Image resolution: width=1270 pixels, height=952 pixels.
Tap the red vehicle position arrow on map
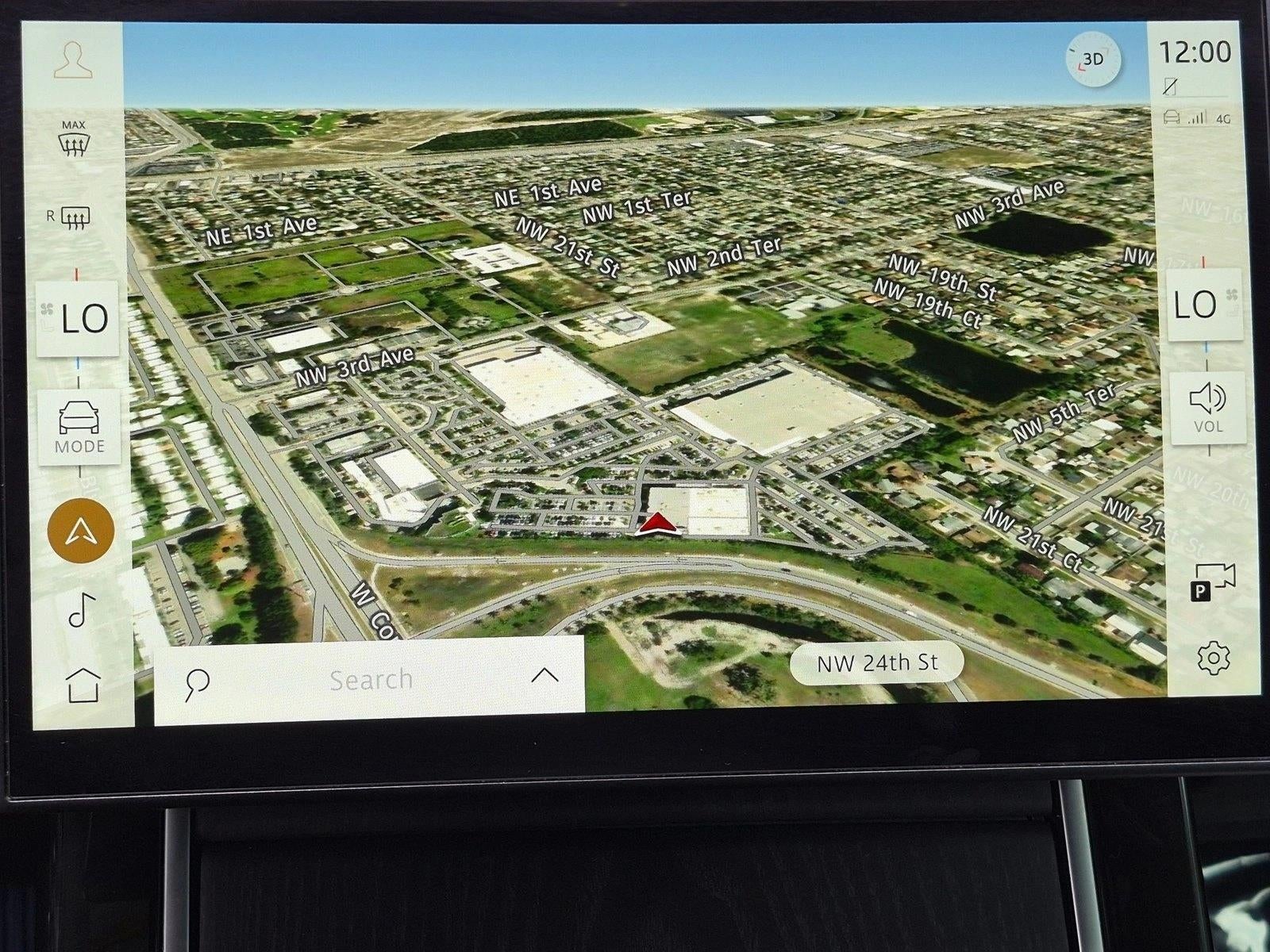point(656,523)
